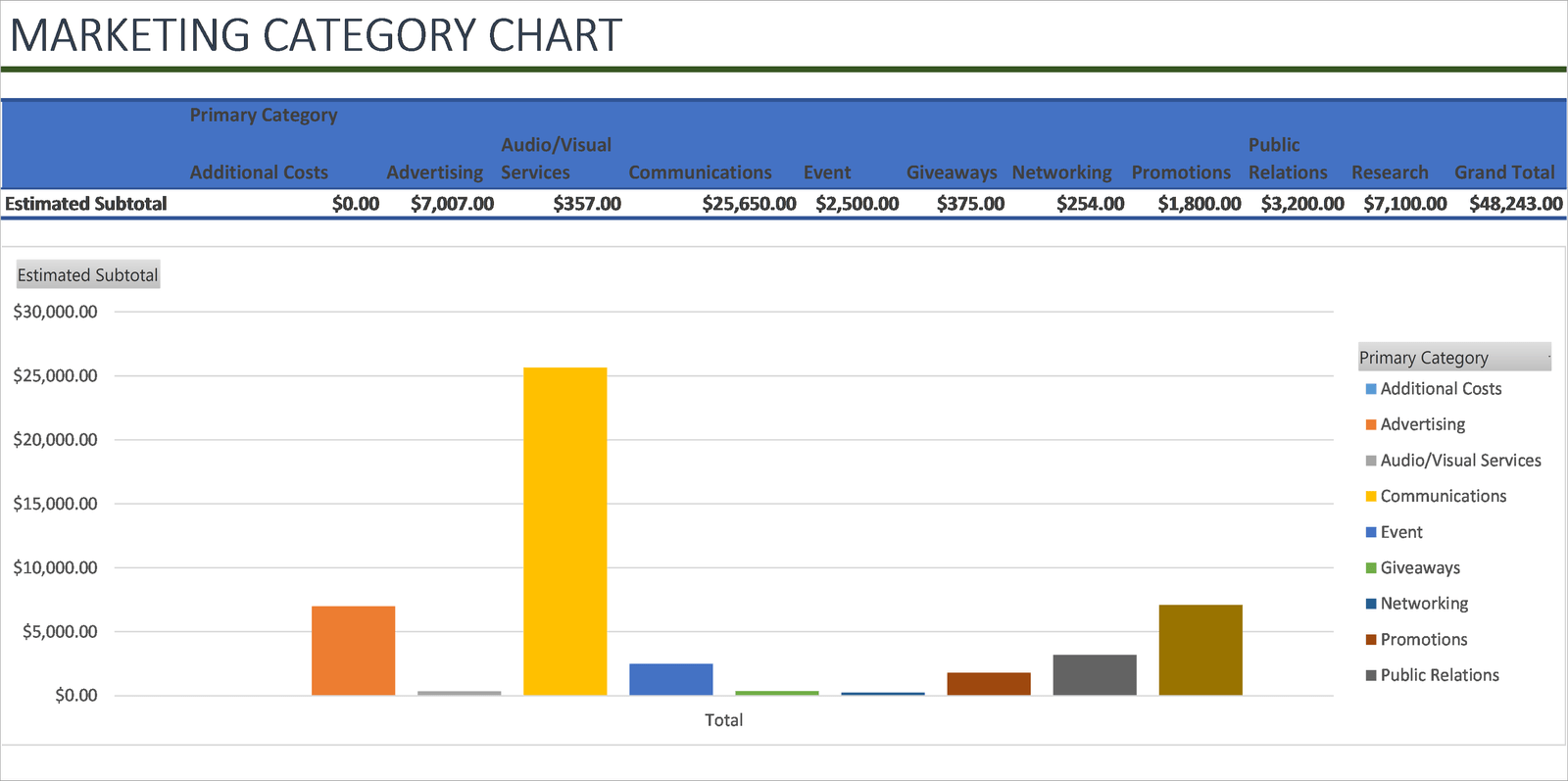Click the Additional Costs column header

[259, 172]
